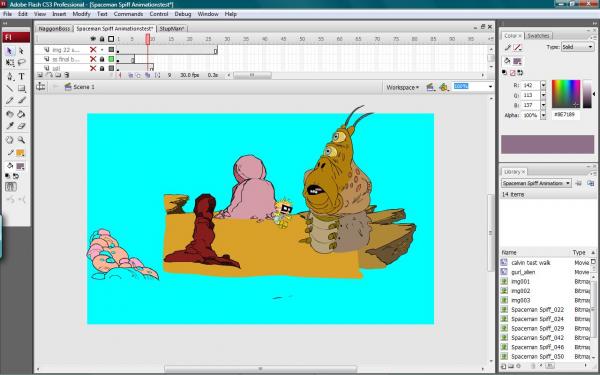The height and width of the screenshot is (375, 600).
Task: Open the Alpha value slider arrow
Action: 543,115
